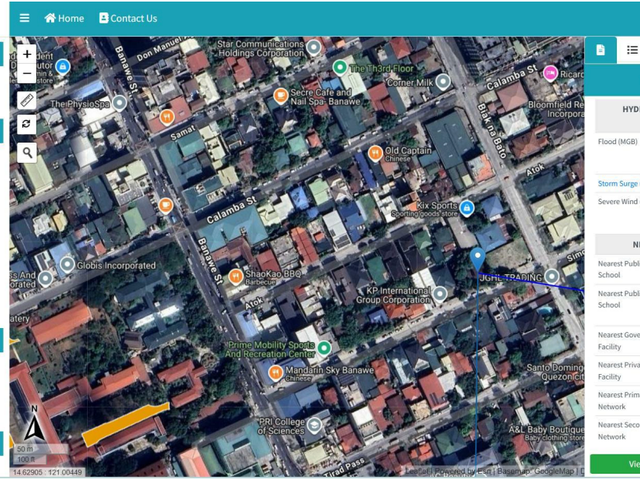The image size is (640, 480).
Task: Select the Corner Milk place marker
Action: 443,82
